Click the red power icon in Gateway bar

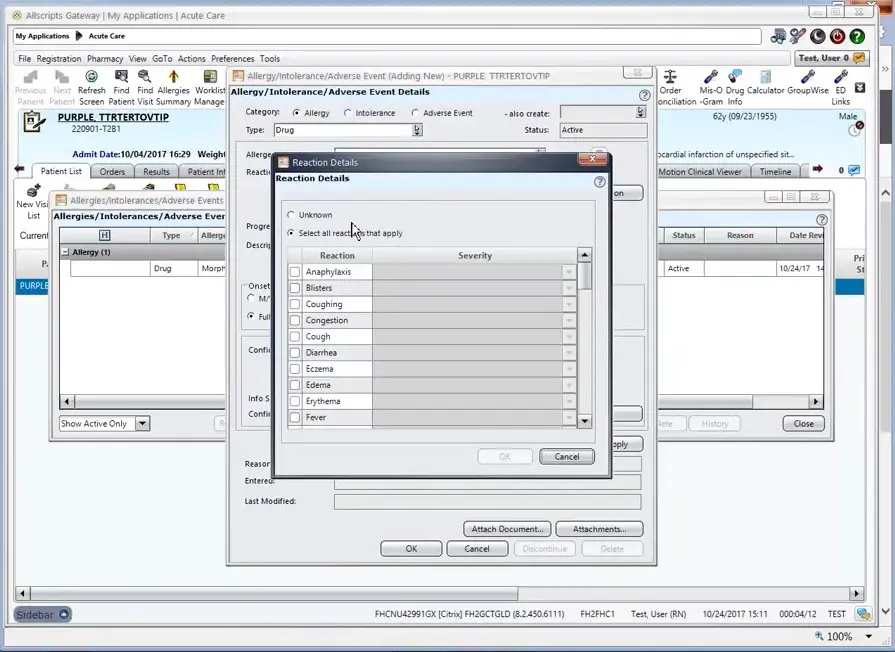(837, 37)
